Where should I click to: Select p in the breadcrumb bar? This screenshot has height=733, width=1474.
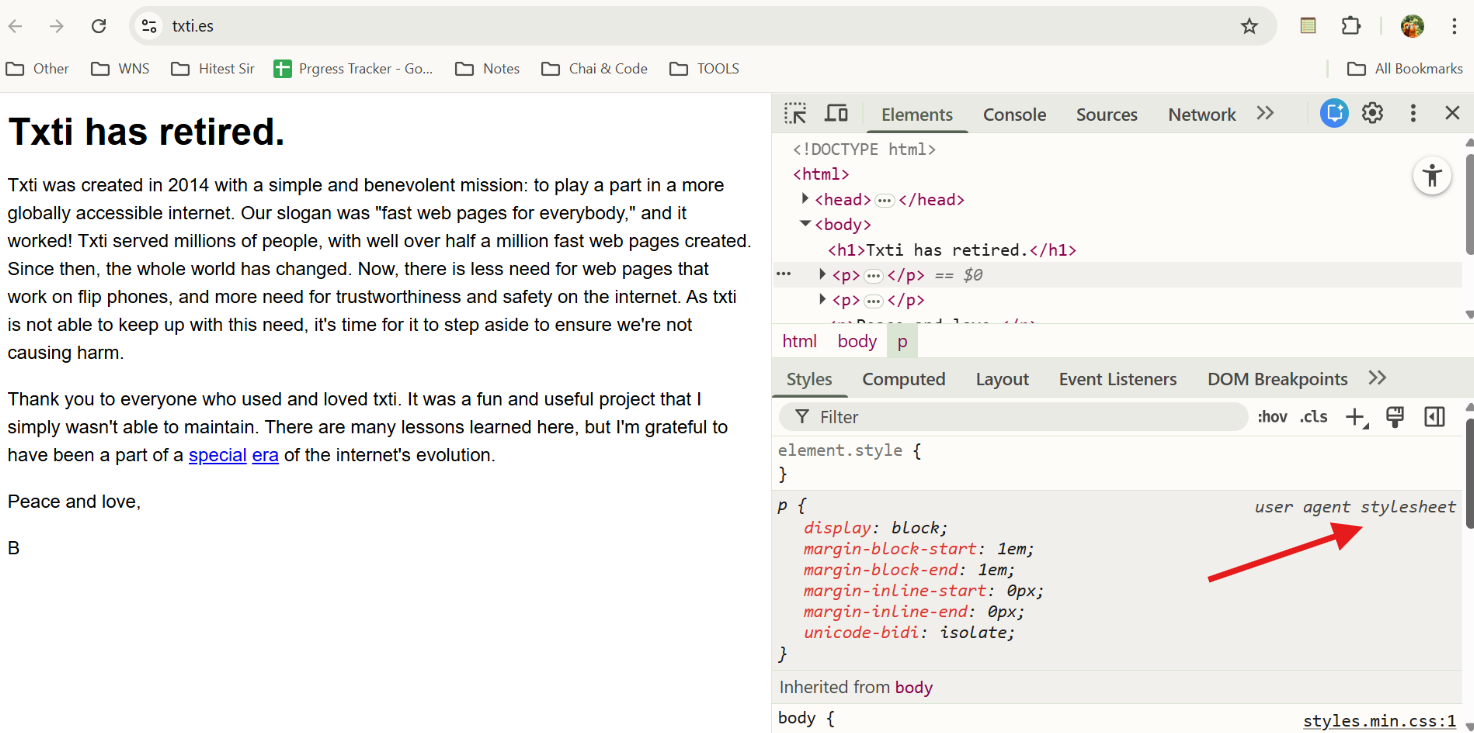click(902, 341)
